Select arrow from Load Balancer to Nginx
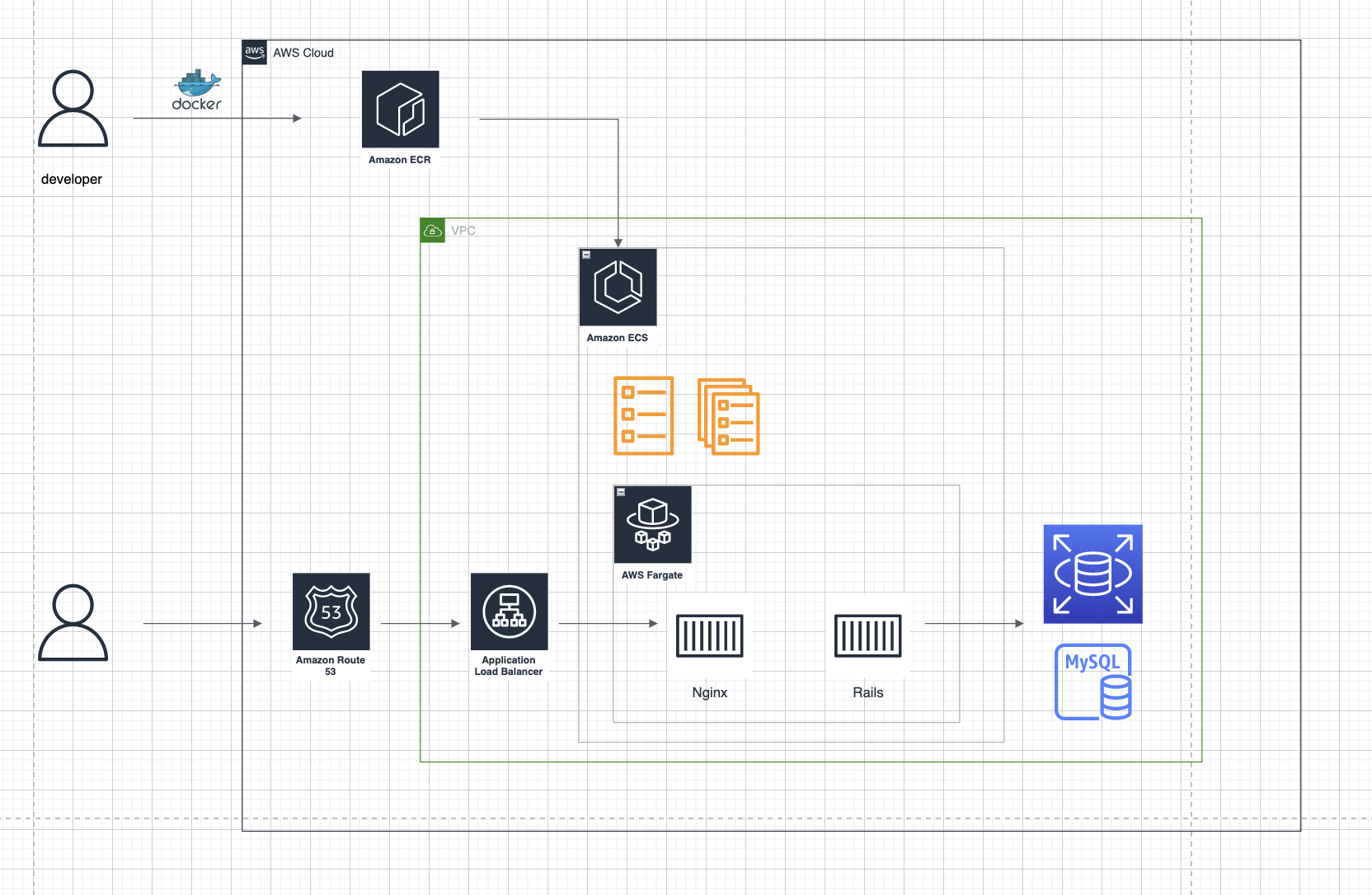Image resolution: width=1372 pixels, height=895 pixels. [608, 624]
